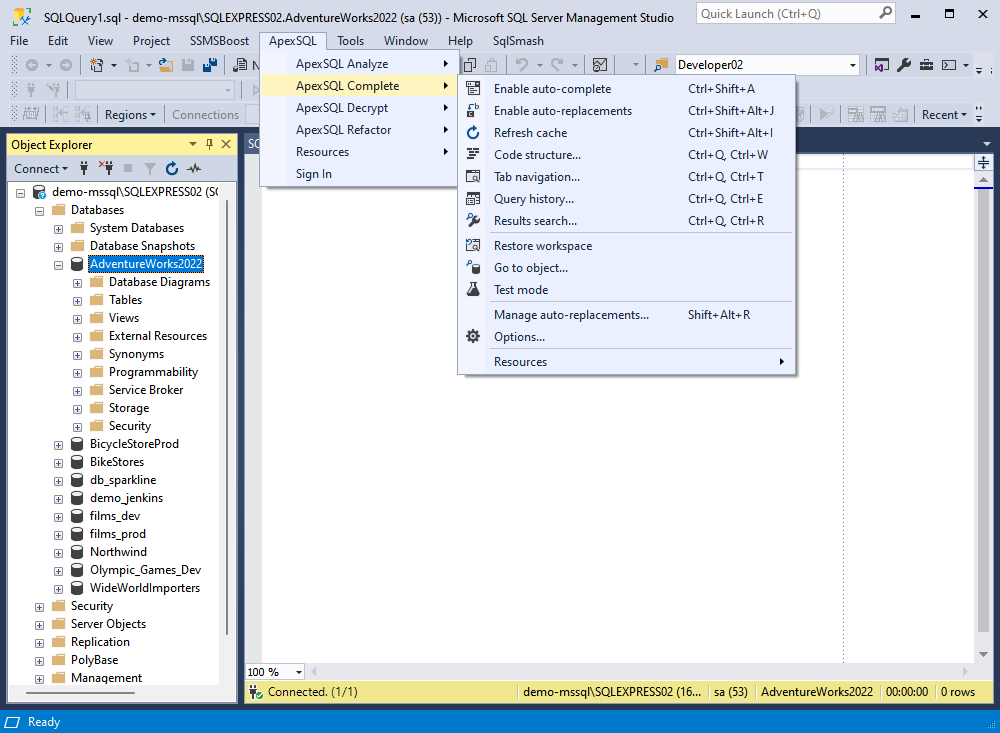Expand the System Databases folder
The height and width of the screenshot is (733, 1000).
[59, 228]
